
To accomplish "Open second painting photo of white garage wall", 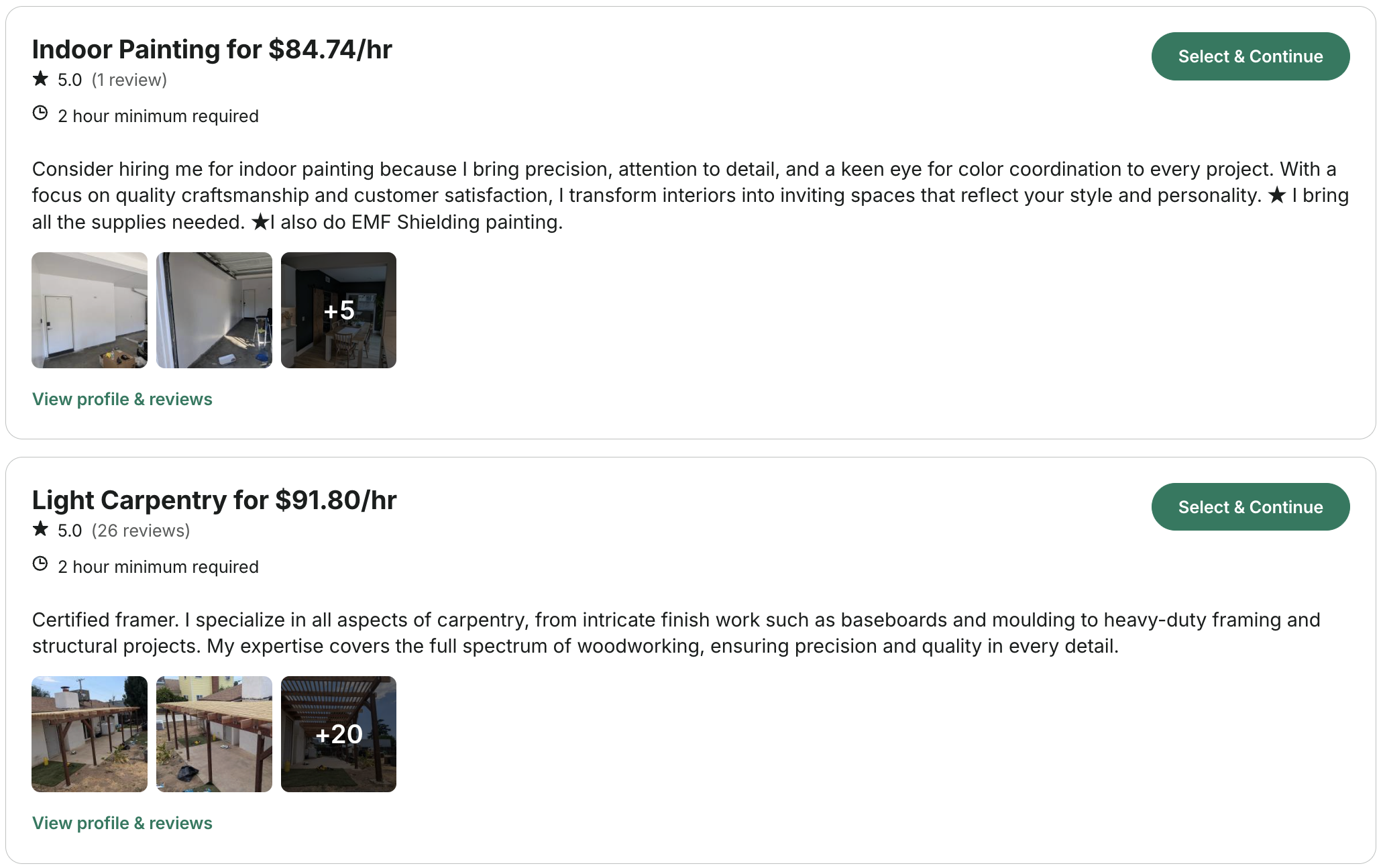I will pos(214,310).
